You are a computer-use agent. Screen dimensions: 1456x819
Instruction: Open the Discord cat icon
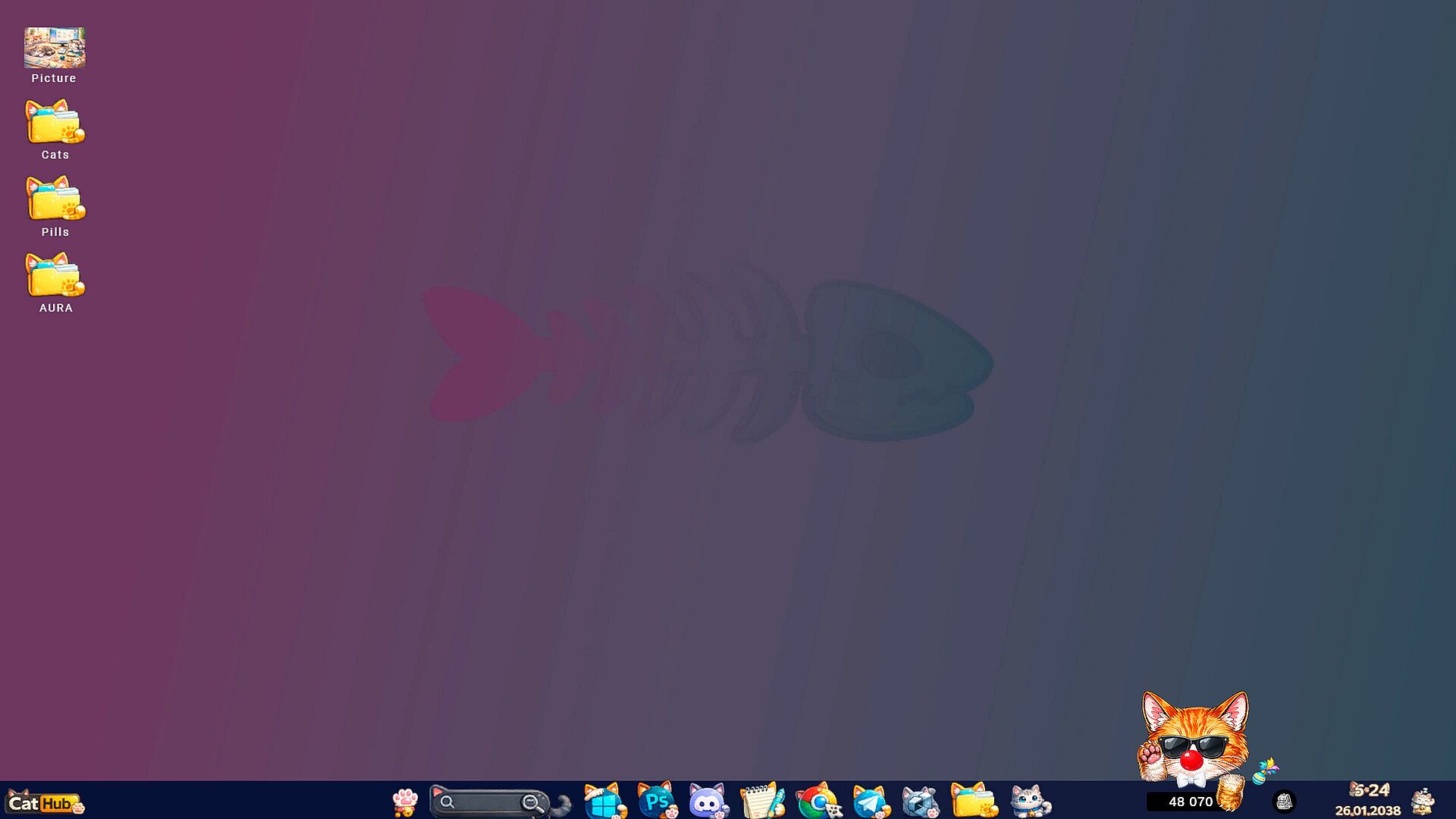click(708, 802)
